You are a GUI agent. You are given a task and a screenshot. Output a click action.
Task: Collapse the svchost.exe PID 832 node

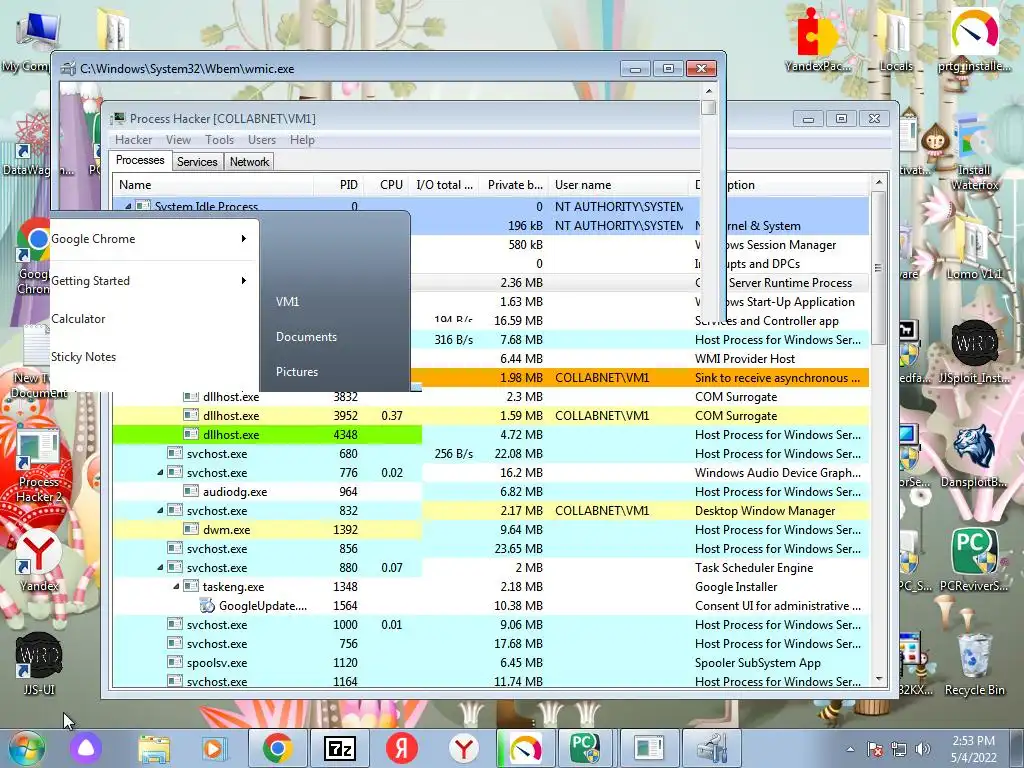pyautogui.click(x=160, y=510)
